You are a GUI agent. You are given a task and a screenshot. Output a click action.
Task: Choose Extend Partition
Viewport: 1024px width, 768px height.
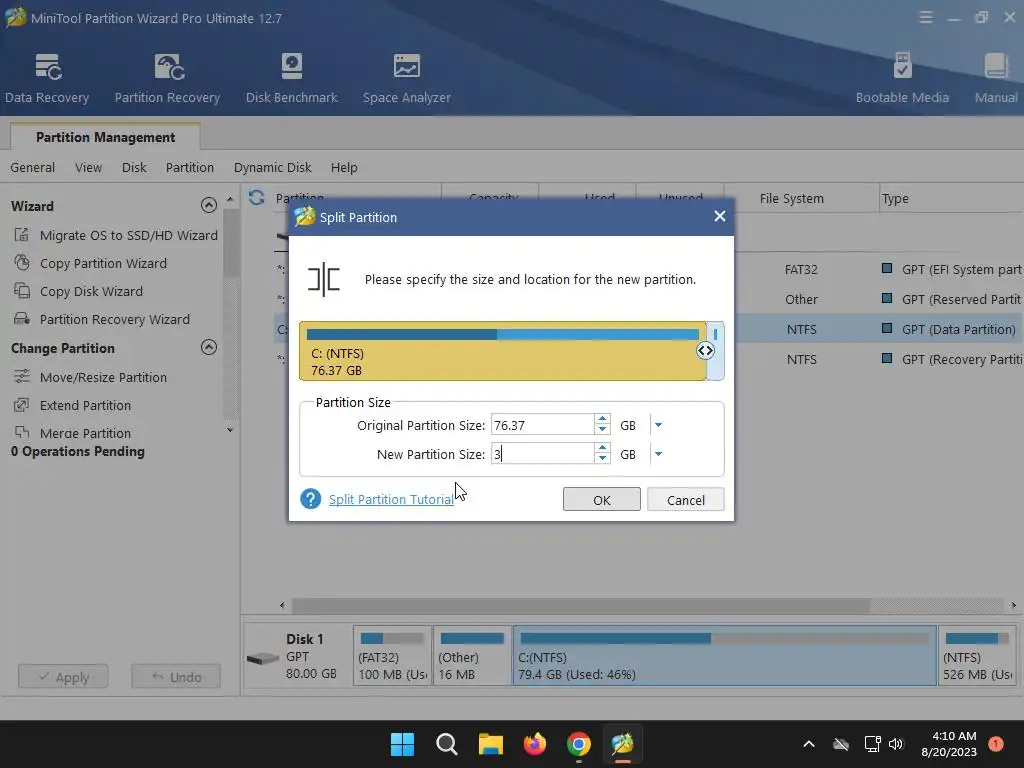click(x=72, y=406)
